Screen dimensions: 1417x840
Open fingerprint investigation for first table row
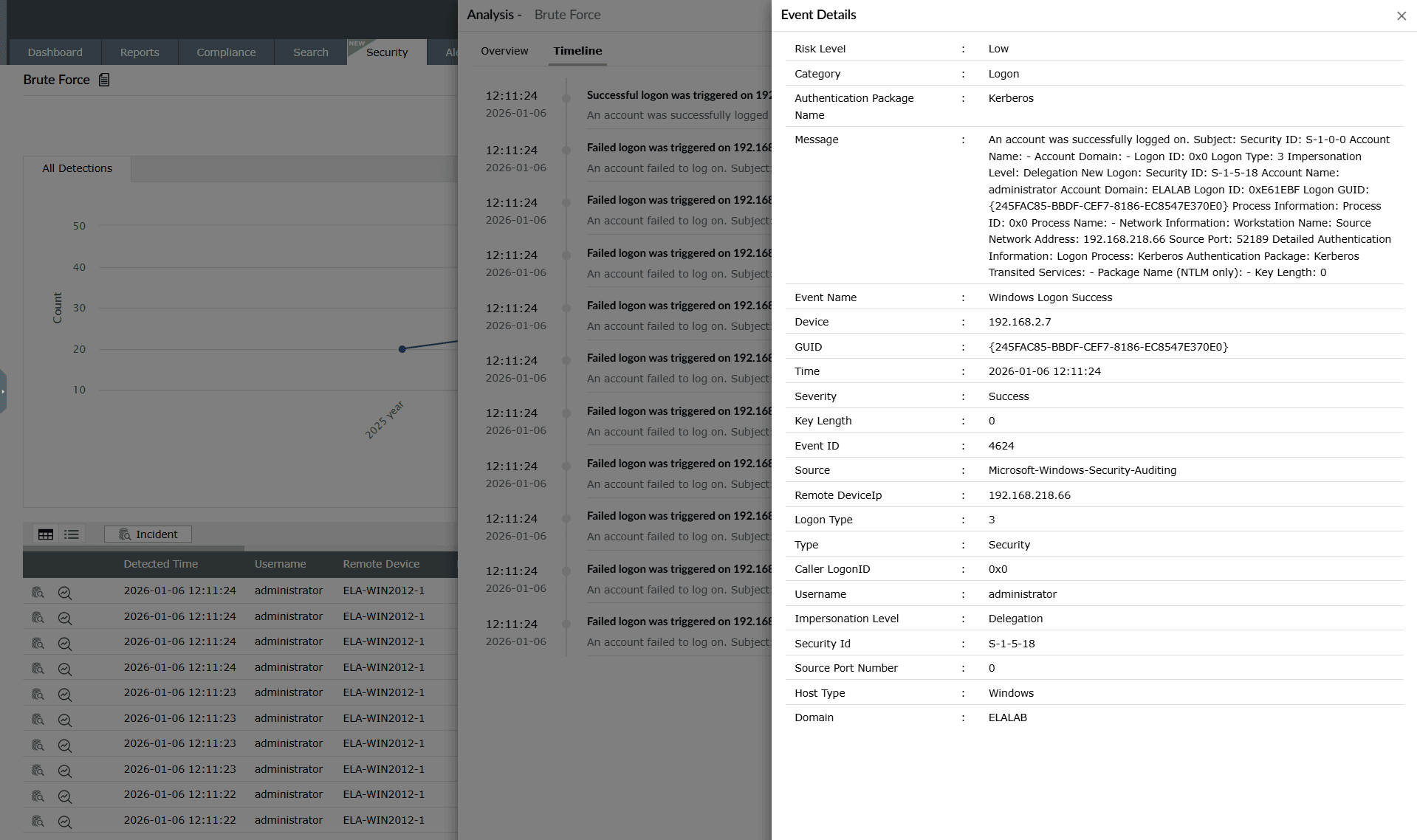(x=38, y=592)
